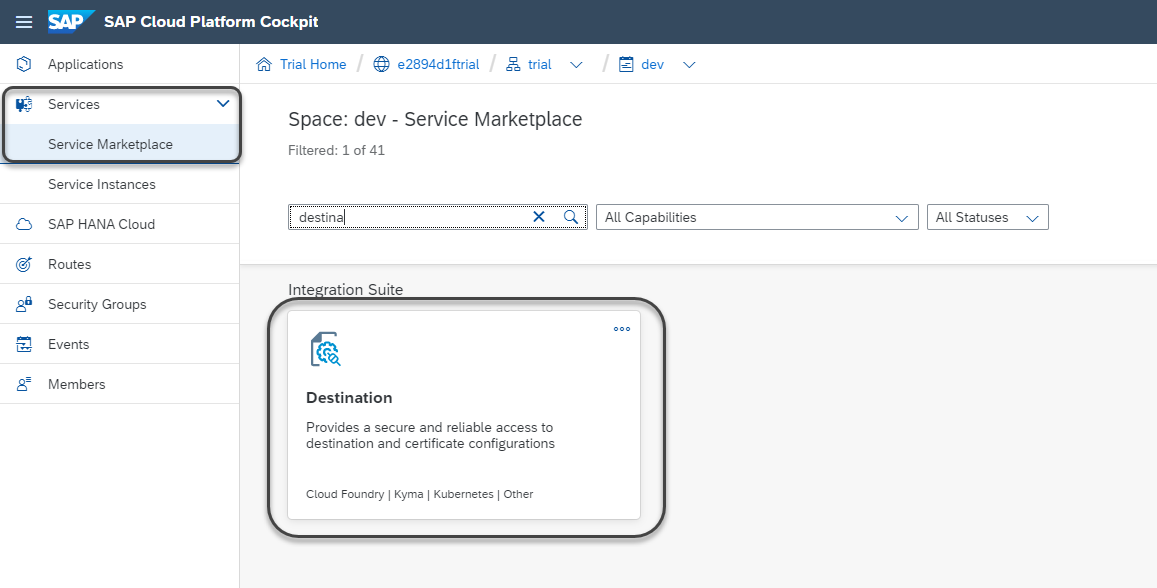
Task: Open Routes in the sidebar
Action: tap(120, 264)
